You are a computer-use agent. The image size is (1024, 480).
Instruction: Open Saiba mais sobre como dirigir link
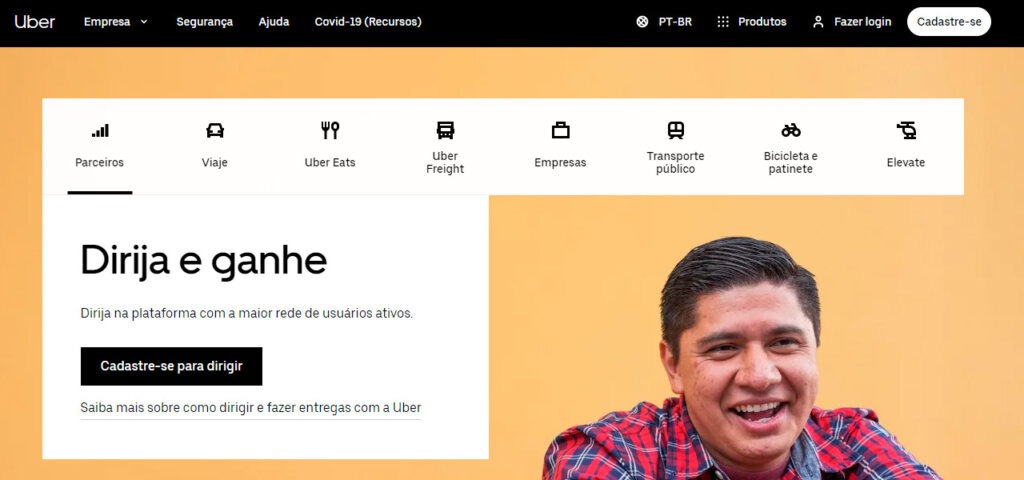coord(251,408)
